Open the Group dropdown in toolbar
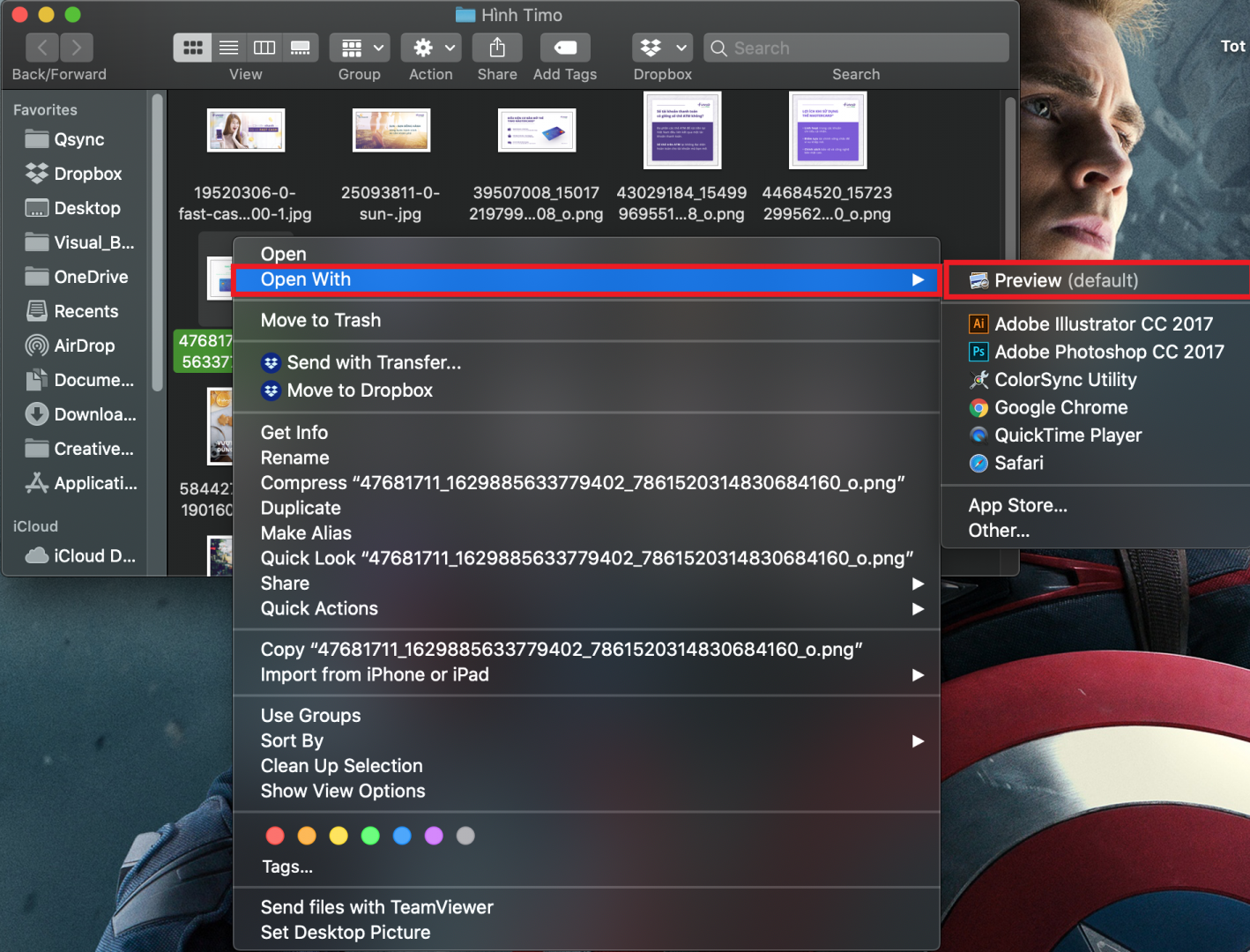The image size is (1250, 952). (360, 48)
